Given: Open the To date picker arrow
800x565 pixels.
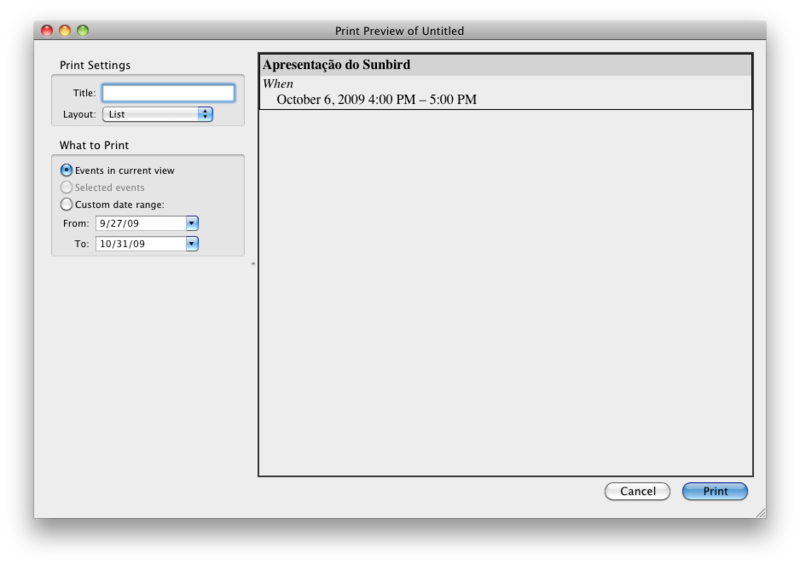Looking at the screenshot, I should [192, 243].
